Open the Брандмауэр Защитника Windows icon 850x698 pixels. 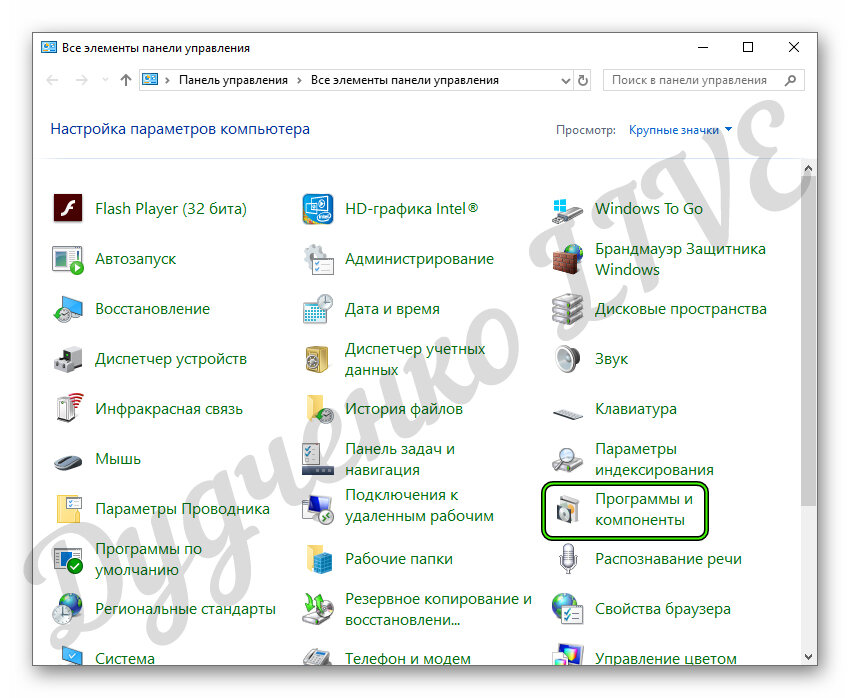pos(568,259)
